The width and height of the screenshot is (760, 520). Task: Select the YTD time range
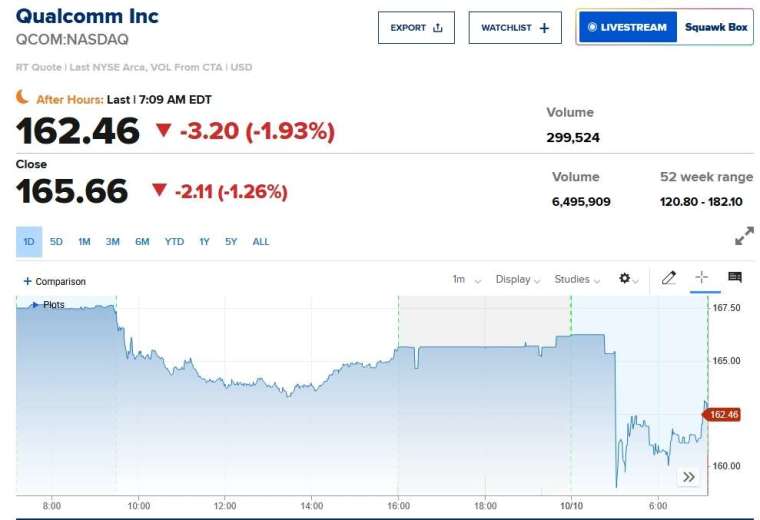174,242
